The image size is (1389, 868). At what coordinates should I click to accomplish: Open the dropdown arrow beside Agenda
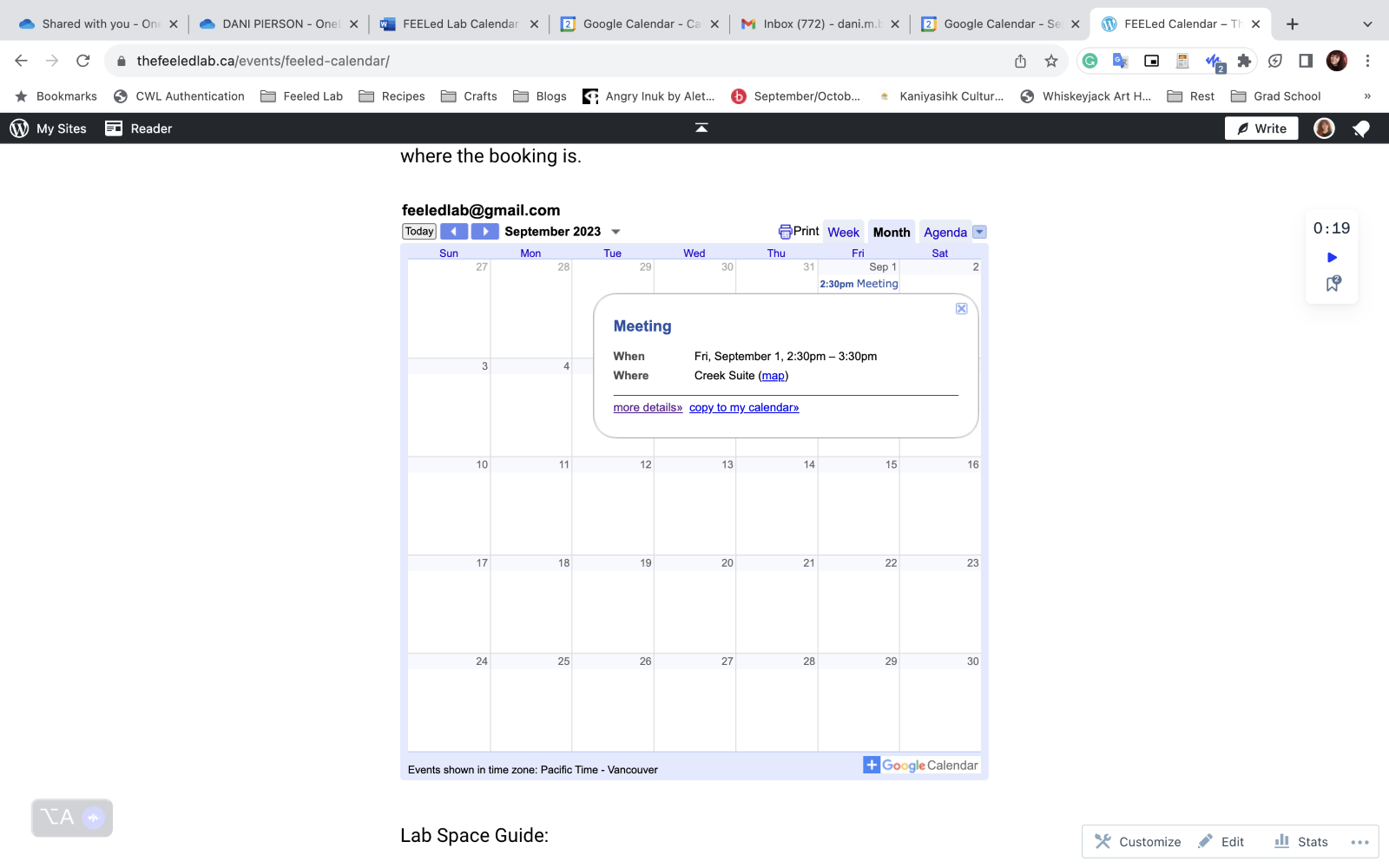[x=980, y=232]
